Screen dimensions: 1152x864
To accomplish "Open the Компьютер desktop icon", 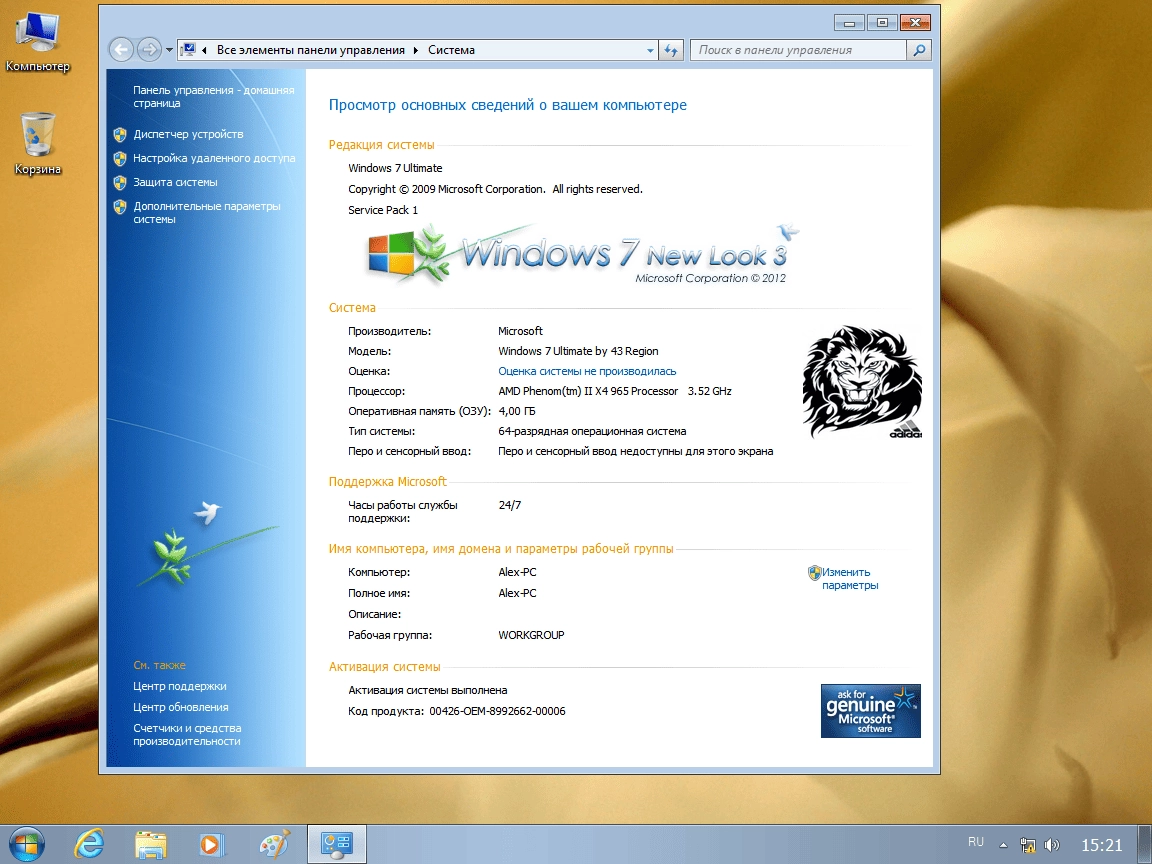I will coord(37,42).
